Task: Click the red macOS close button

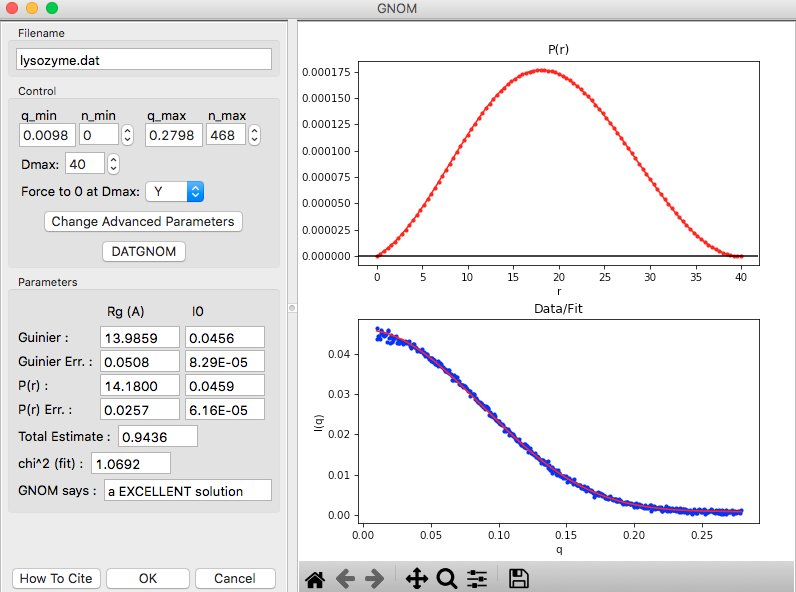Action: tap(12, 8)
